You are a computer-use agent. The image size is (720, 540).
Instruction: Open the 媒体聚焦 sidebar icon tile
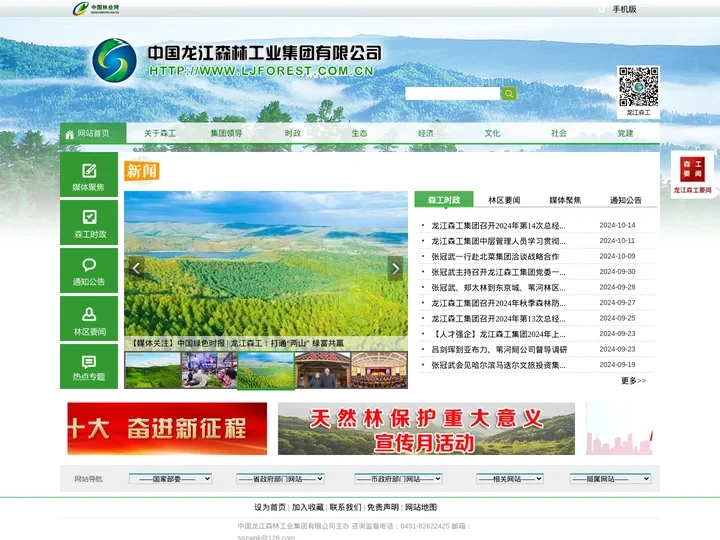[89, 175]
